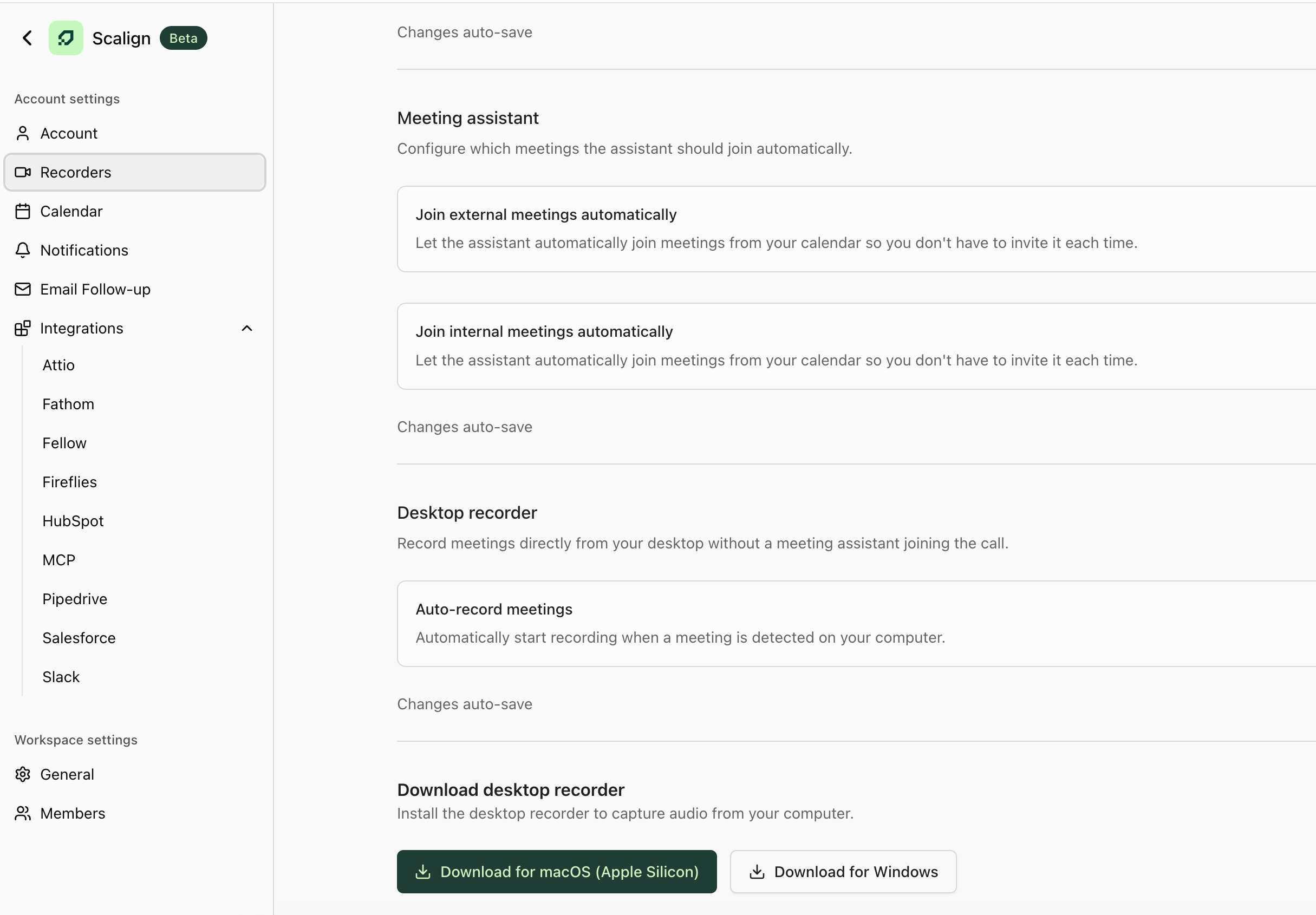Click the back arrow above Account settings
Screen dimensions: 1316x915
coord(27,38)
